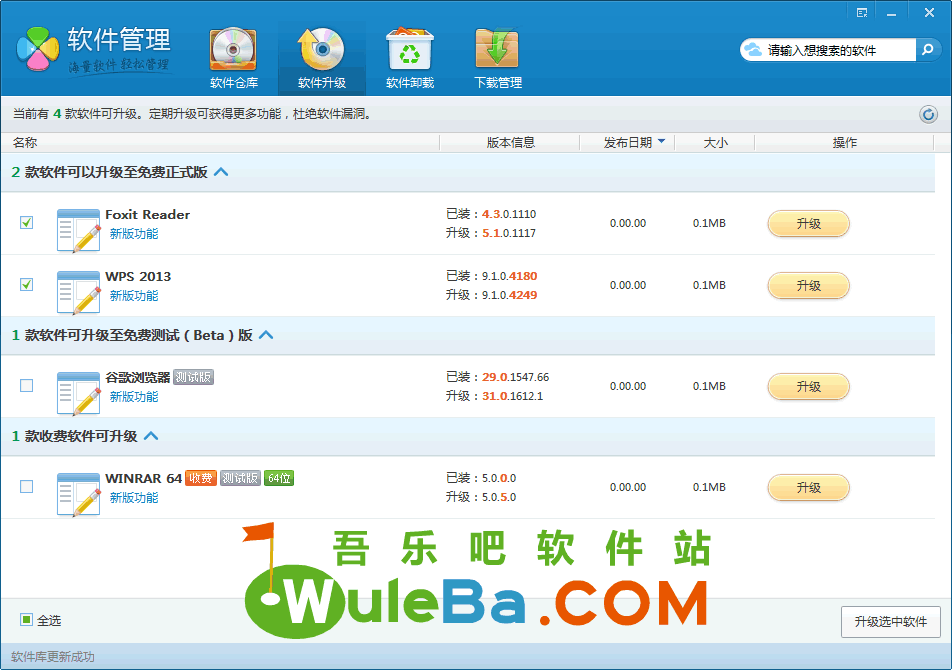Check the WINRAR 64 checkbox
Image resolution: width=952 pixels, height=670 pixels.
(27, 487)
